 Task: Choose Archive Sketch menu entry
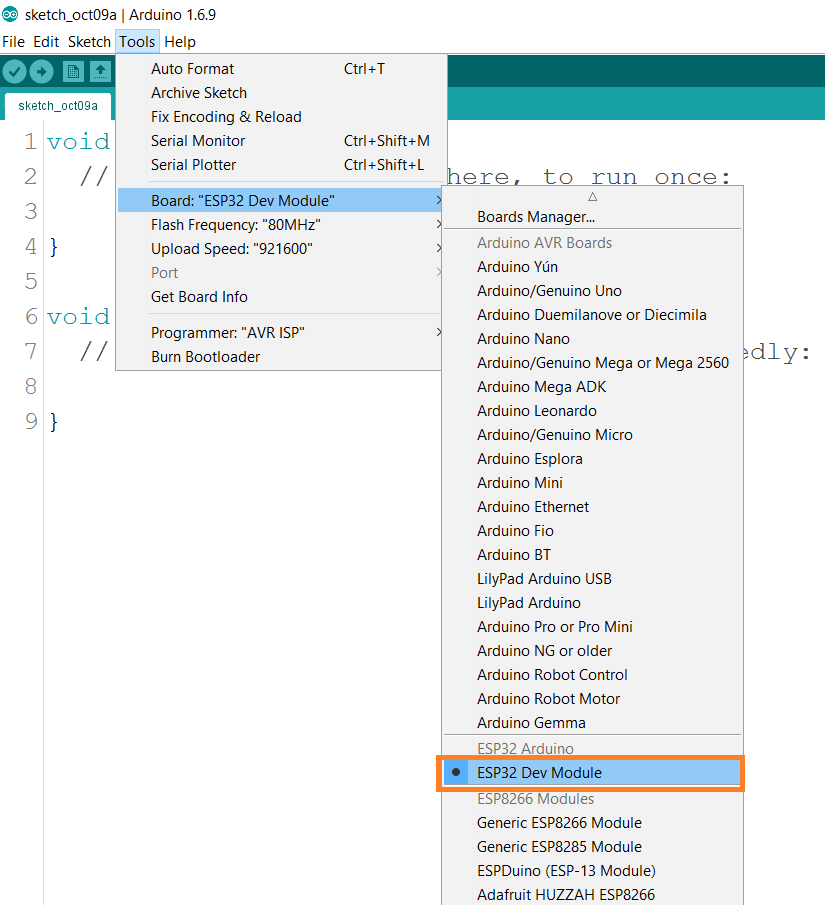[x=280, y=93]
